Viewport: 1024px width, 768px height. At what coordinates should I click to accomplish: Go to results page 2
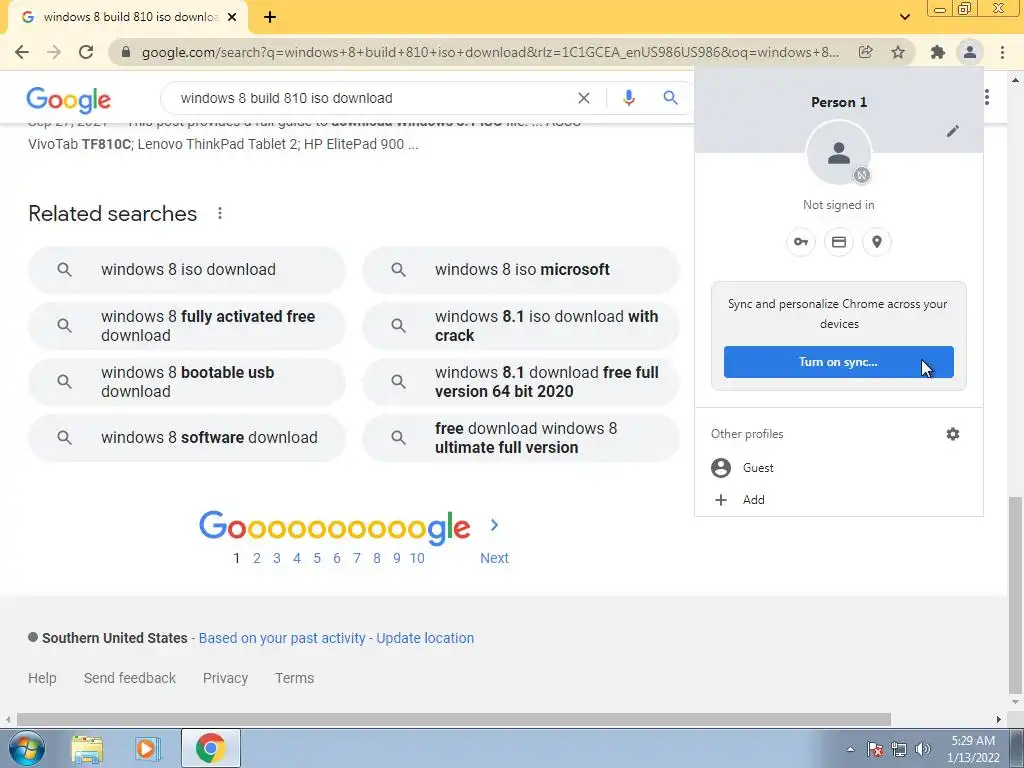257,558
